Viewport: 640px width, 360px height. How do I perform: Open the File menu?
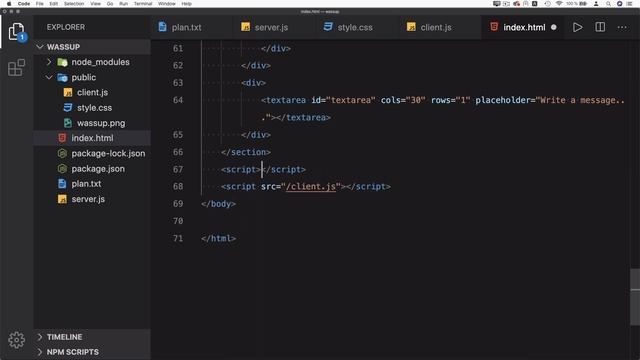40,4
